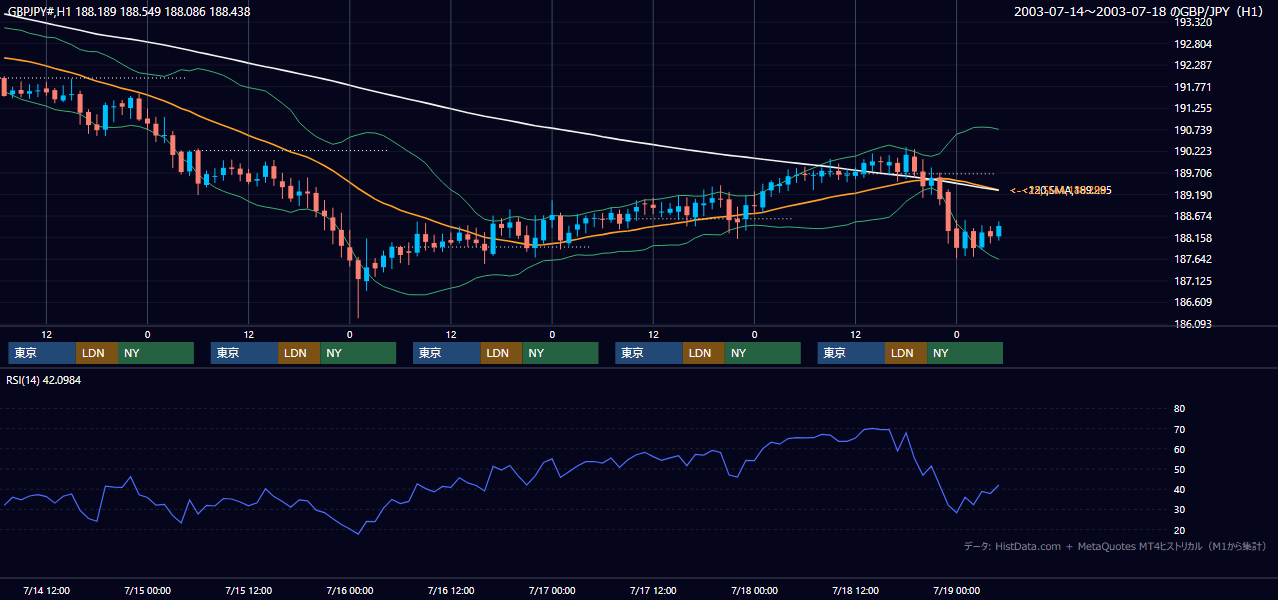
Task: Click the NY session block above 7/19 00:00
Action: (x=965, y=353)
